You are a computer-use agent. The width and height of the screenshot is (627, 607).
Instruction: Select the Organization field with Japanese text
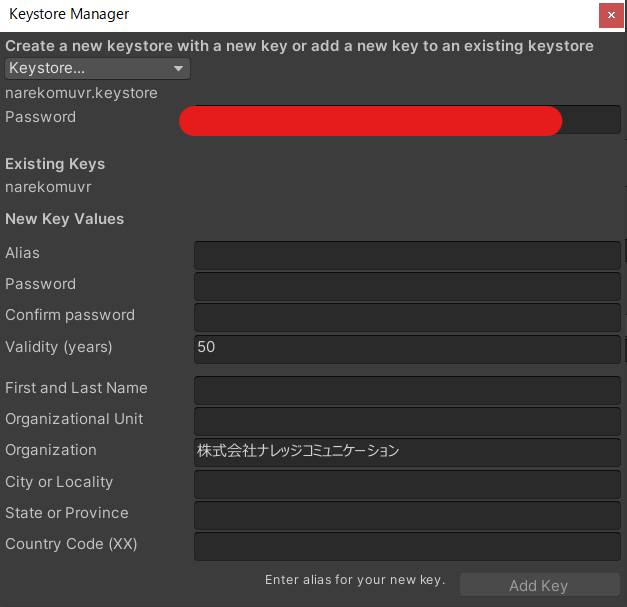(x=407, y=452)
